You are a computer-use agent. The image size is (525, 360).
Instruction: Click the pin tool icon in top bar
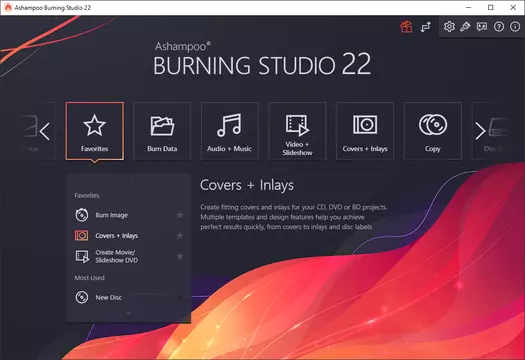click(465, 26)
